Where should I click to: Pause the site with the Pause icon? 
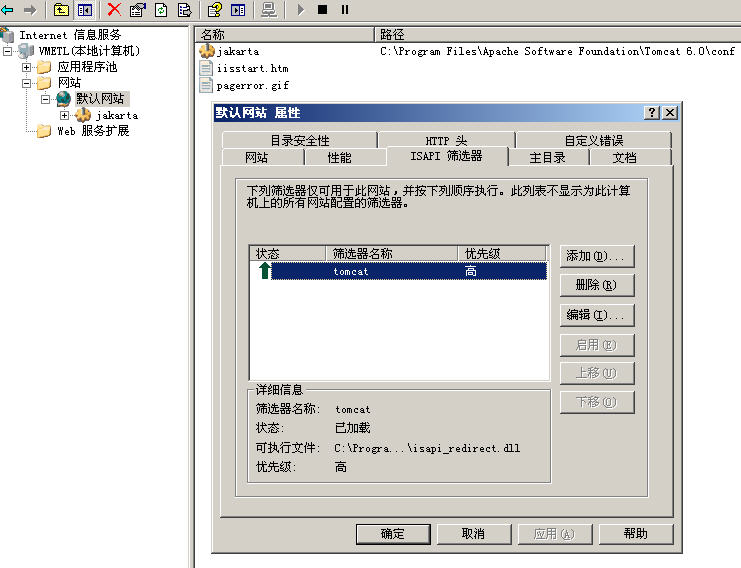pos(345,9)
